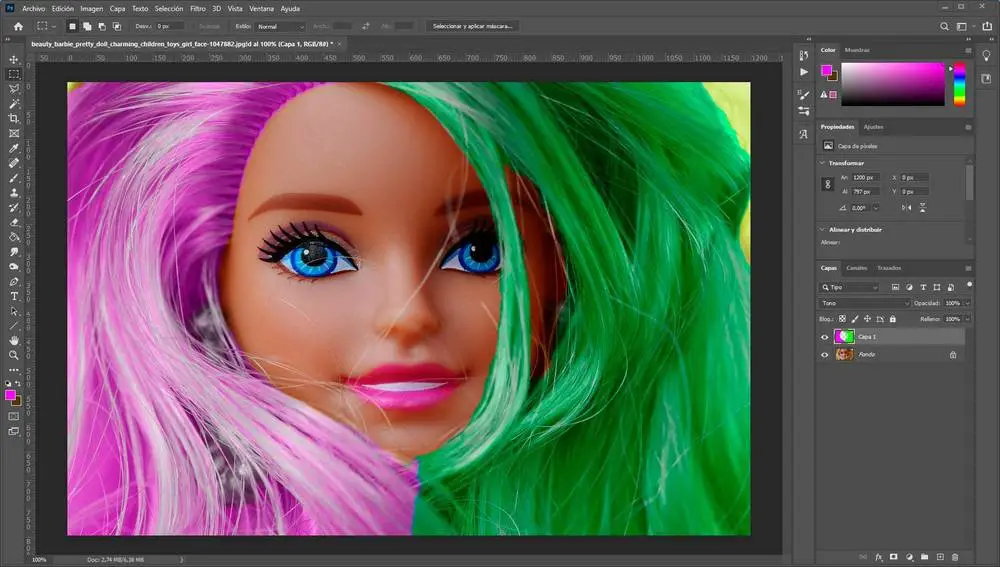This screenshot has width=1000, height=567.
Task: Open the Estilo Normal dropdown
Action: click(x=280, y=26)
